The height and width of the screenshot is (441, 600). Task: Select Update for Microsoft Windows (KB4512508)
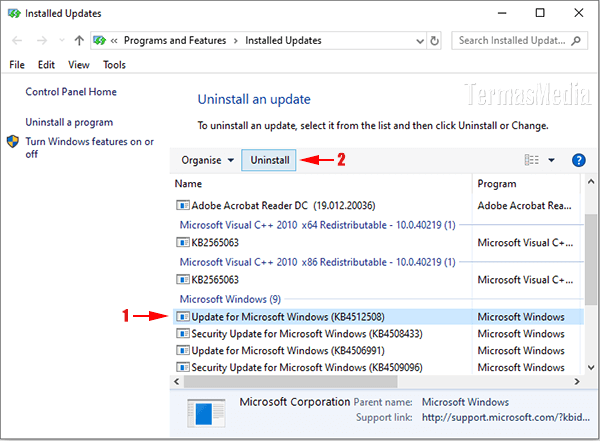(378, 317)
